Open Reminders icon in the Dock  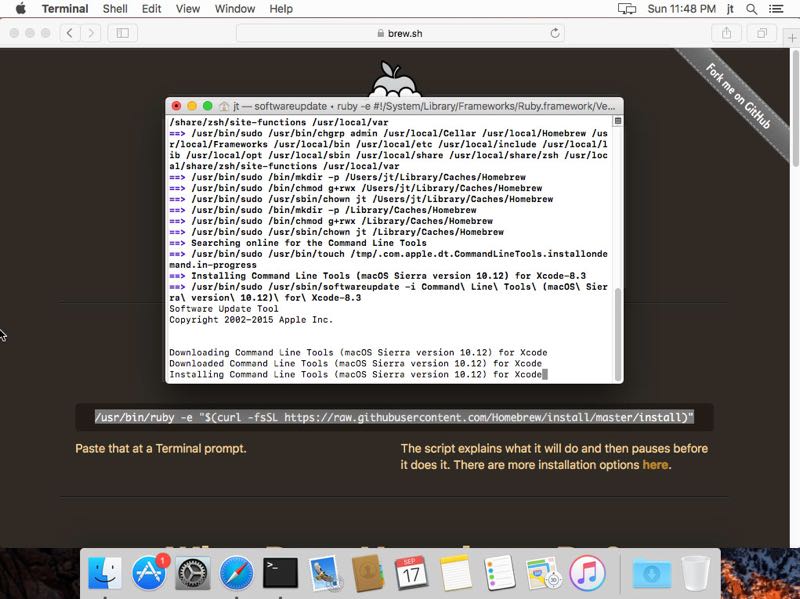[x=499, y=573]
